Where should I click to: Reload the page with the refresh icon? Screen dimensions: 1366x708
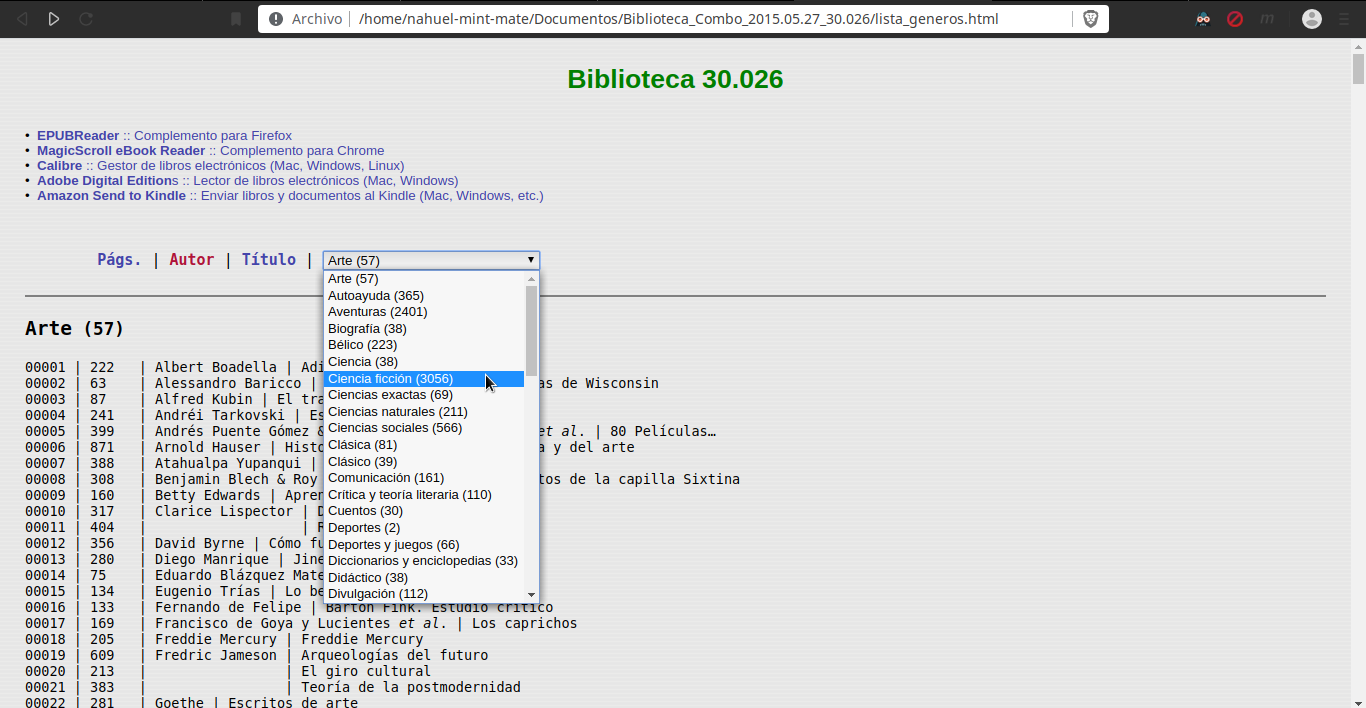tap(86, 19)
